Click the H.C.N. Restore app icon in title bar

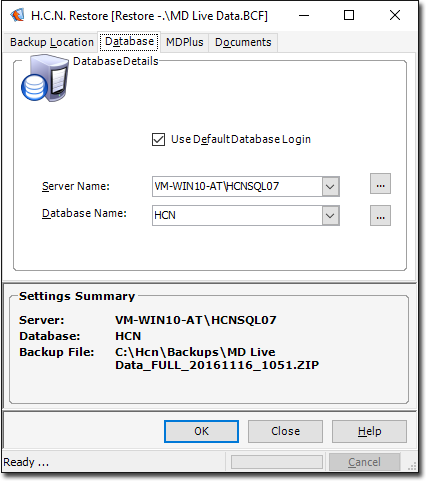point(17,15)
